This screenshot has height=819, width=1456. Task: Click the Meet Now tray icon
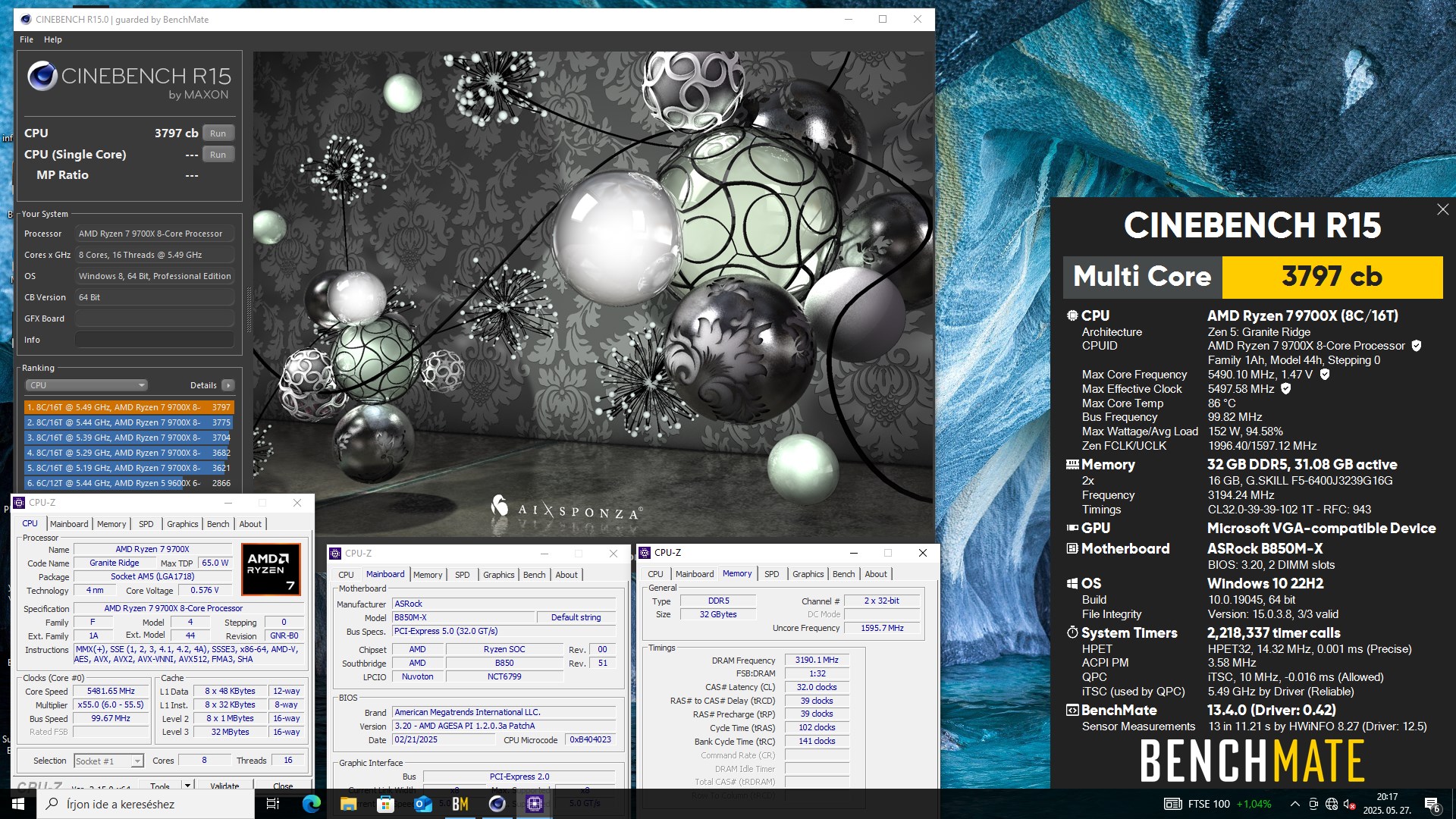1313,804
